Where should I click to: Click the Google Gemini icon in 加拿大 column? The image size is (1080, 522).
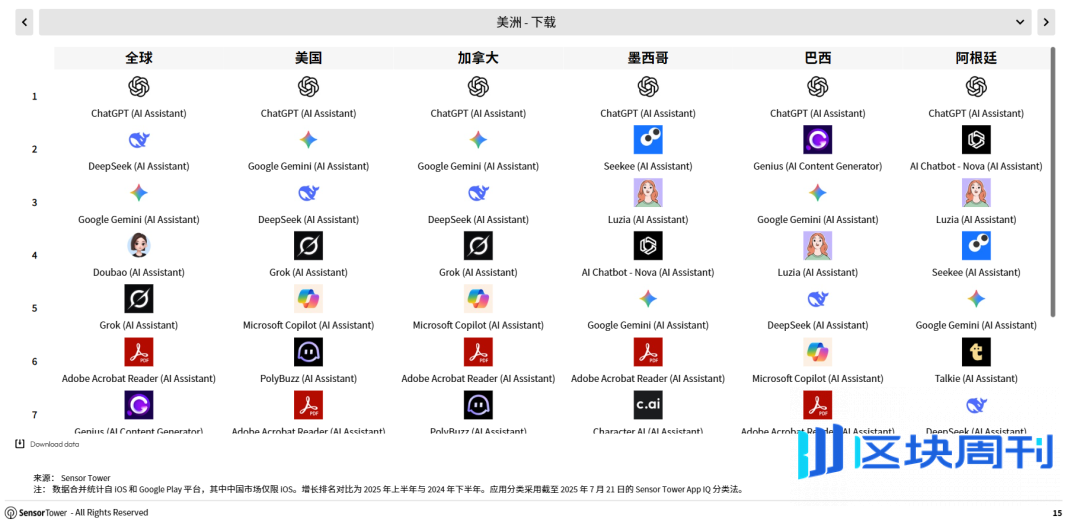click(x=478, y=140)
